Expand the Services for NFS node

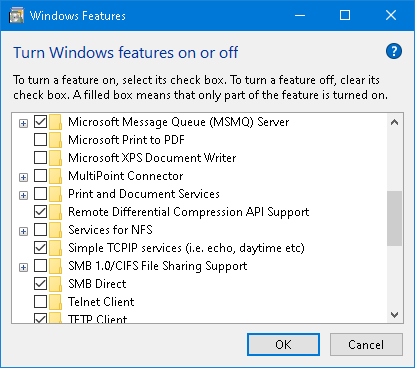pos(23,231)
